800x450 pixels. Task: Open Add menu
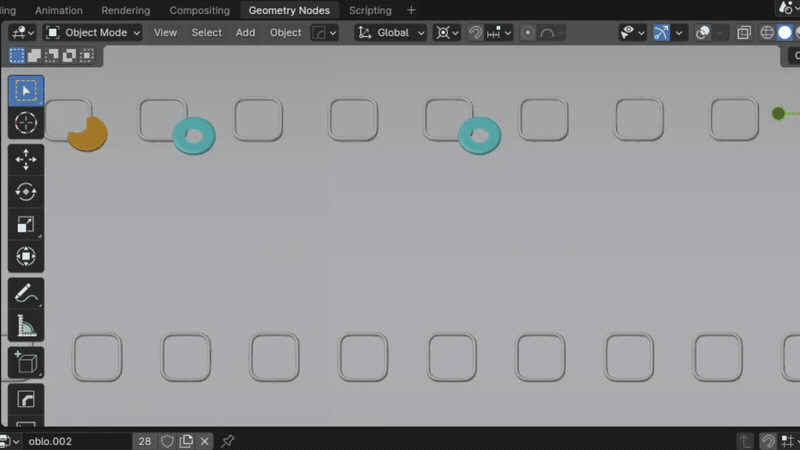[245, 33]
